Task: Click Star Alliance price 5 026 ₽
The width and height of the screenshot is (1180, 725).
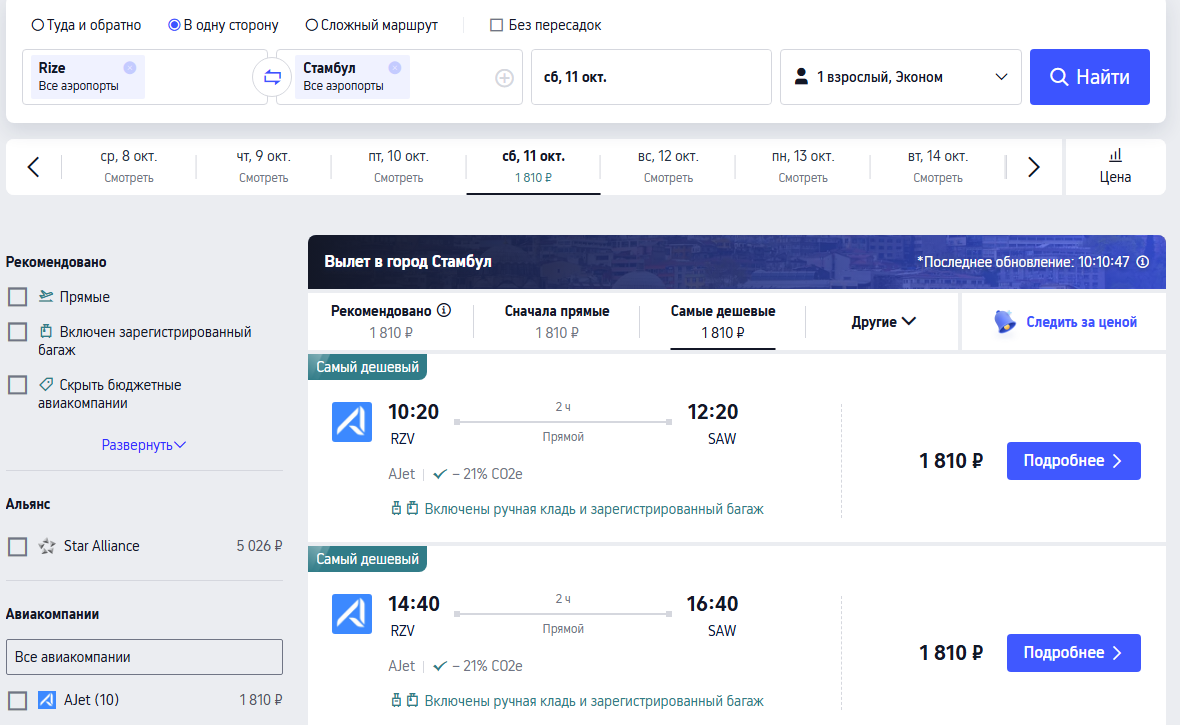Action: tap(259, 546)
